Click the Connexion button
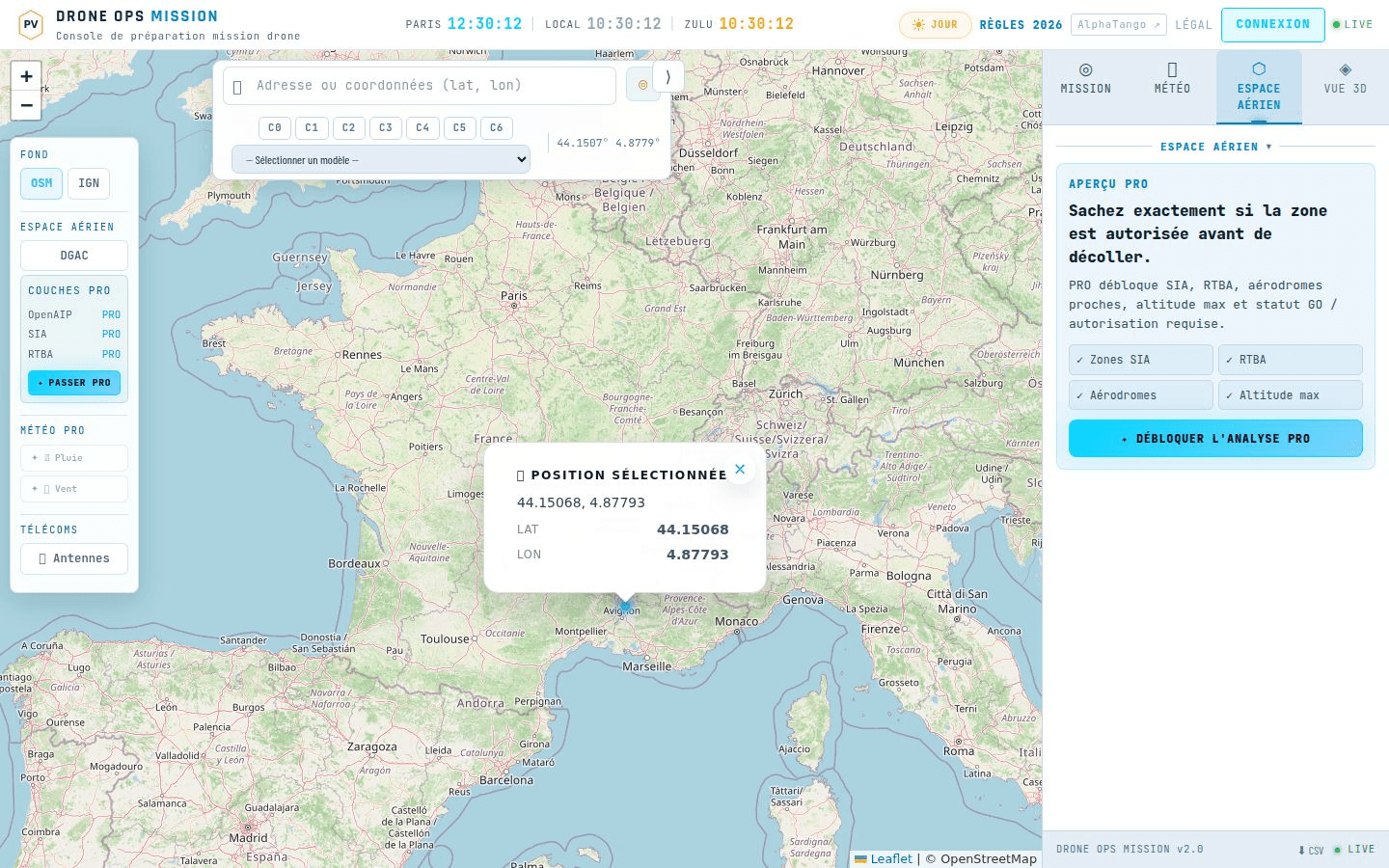 coord(1273,25)
